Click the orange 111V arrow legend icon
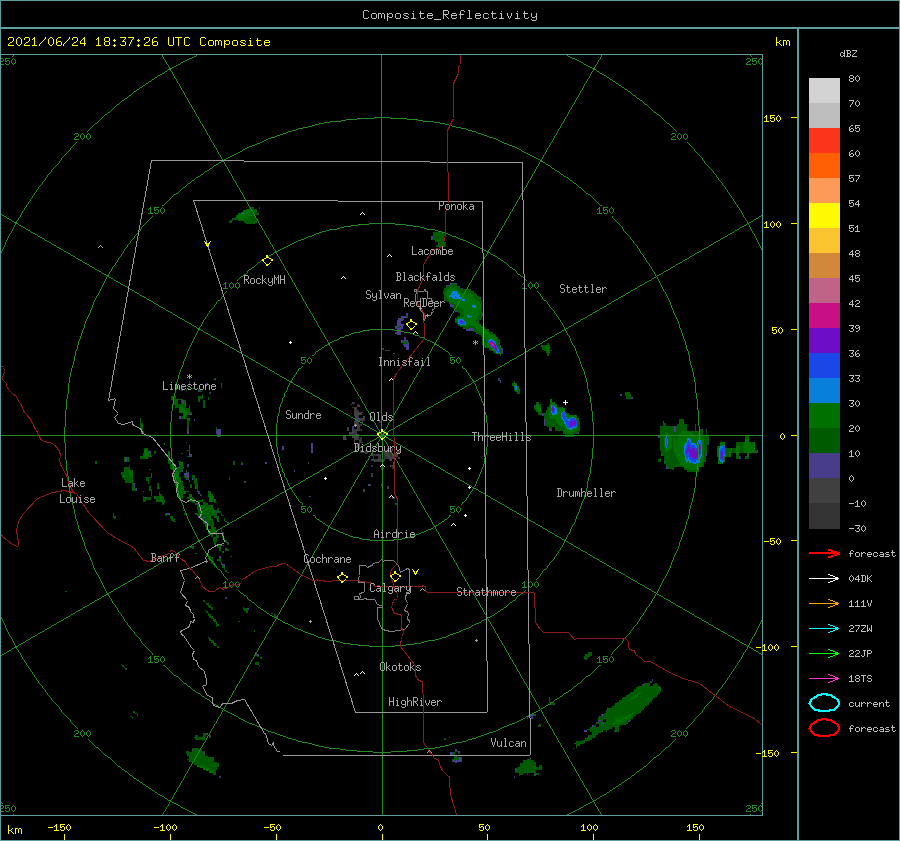 [x=824, y=603]
